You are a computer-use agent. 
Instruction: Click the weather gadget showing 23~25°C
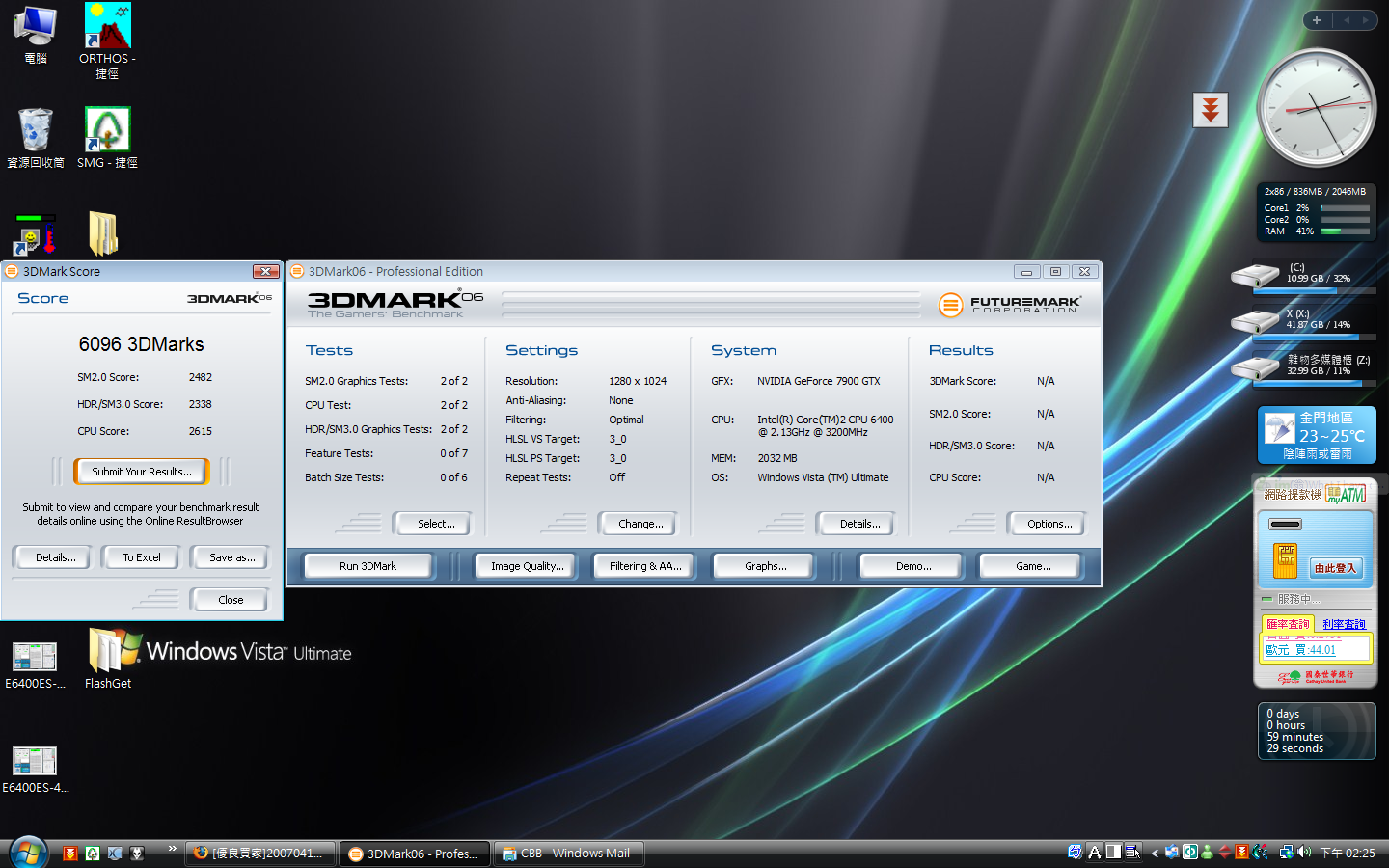click(1317, 435)
